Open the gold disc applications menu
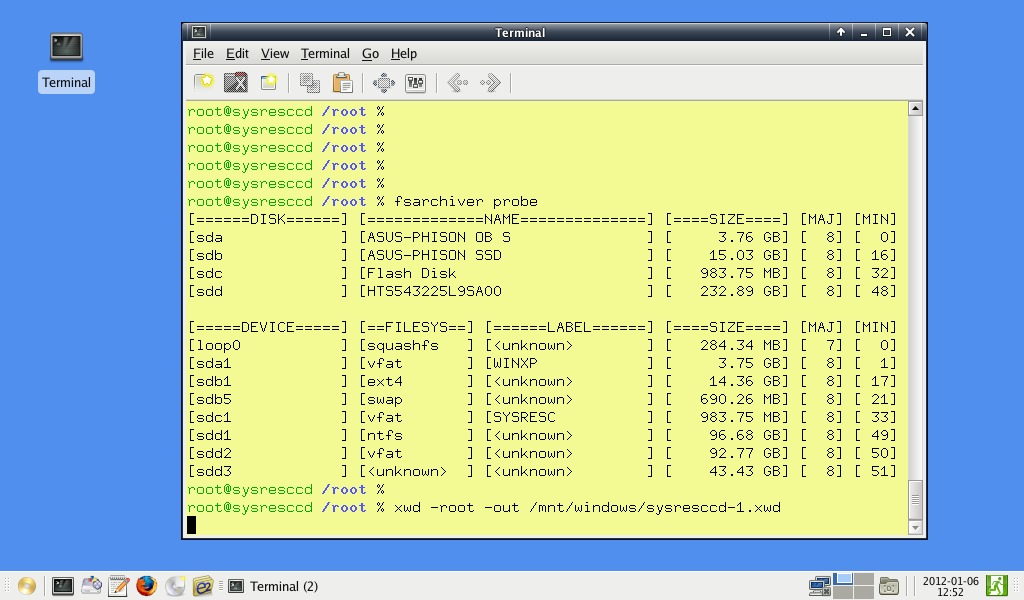 click(27, 586)
